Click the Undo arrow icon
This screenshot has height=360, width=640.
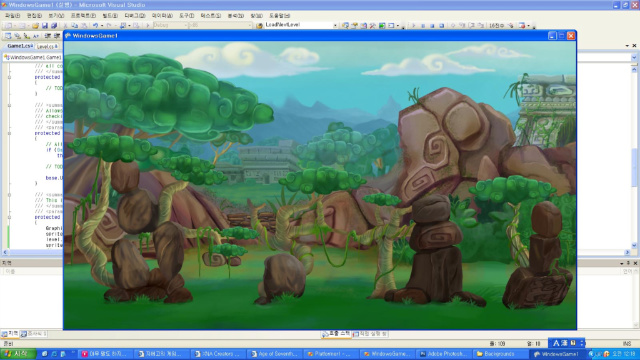point(95,25)
